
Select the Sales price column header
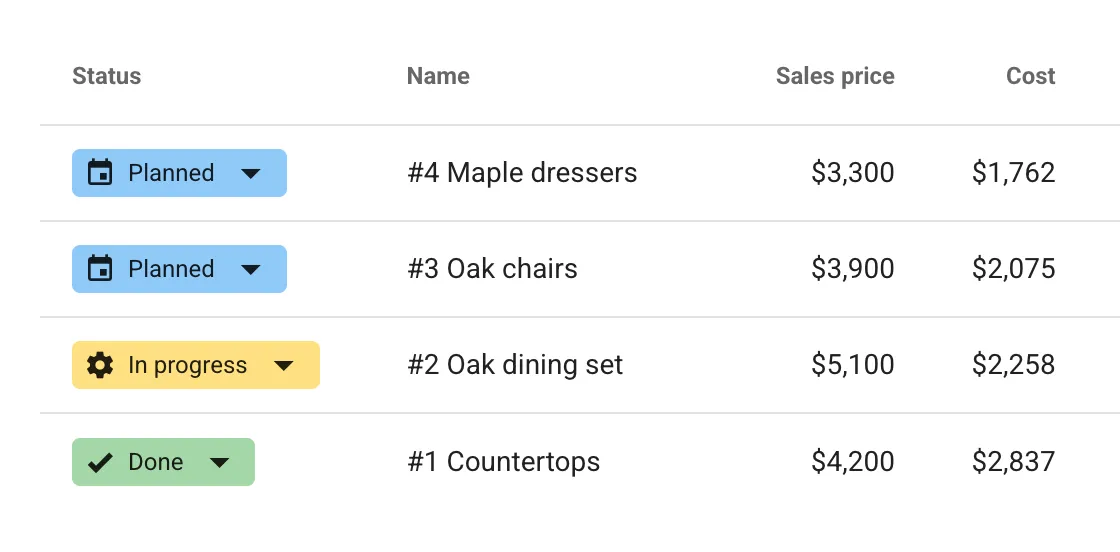[x=835, y=76]
